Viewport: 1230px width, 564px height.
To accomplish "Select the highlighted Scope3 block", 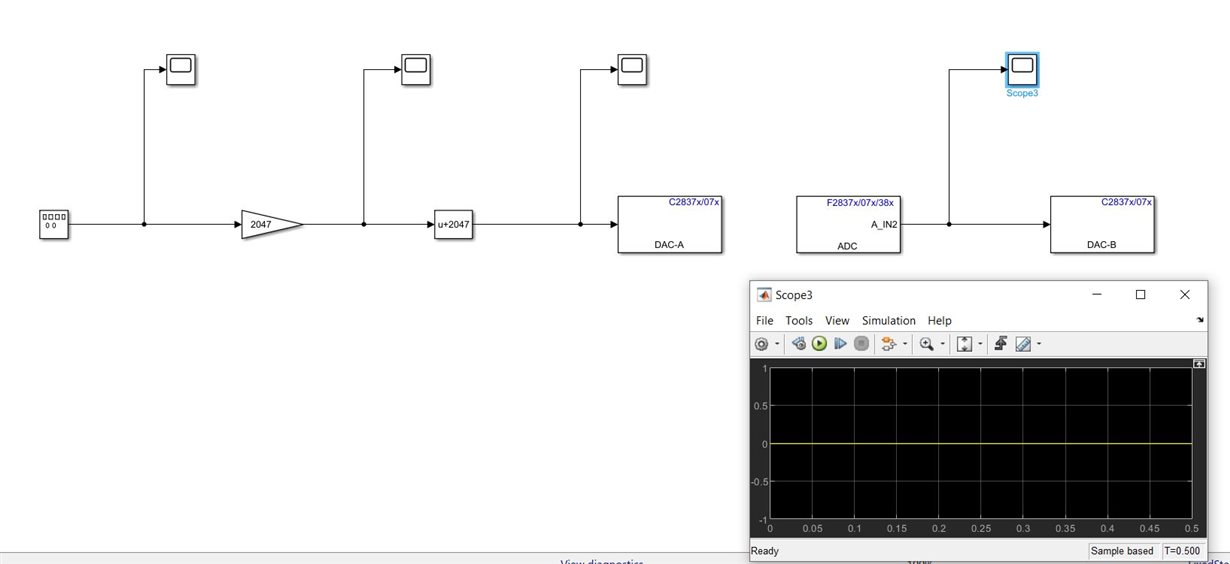I will (x=1021, y=70).
